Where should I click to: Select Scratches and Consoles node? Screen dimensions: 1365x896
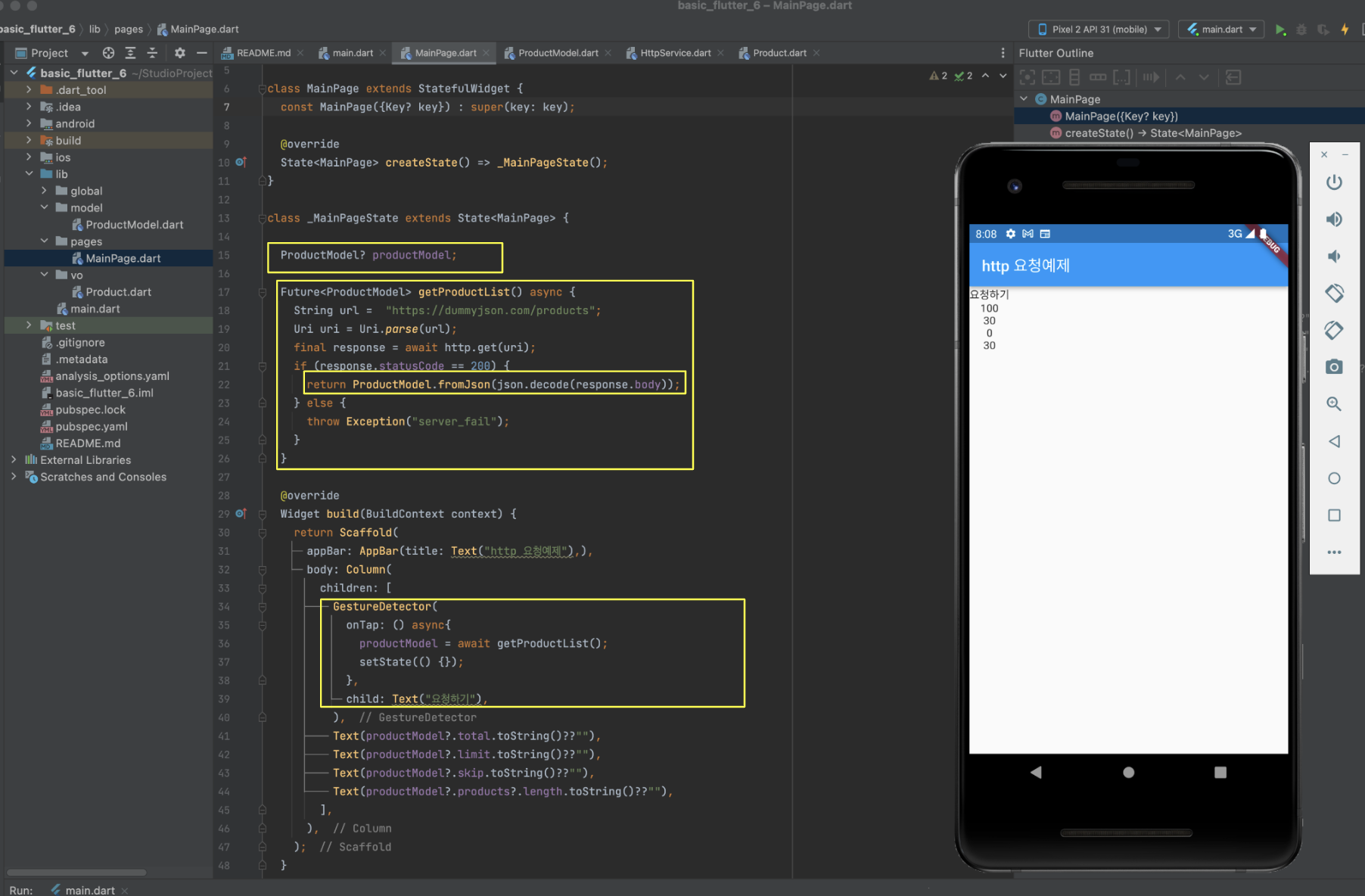[103, 477]
